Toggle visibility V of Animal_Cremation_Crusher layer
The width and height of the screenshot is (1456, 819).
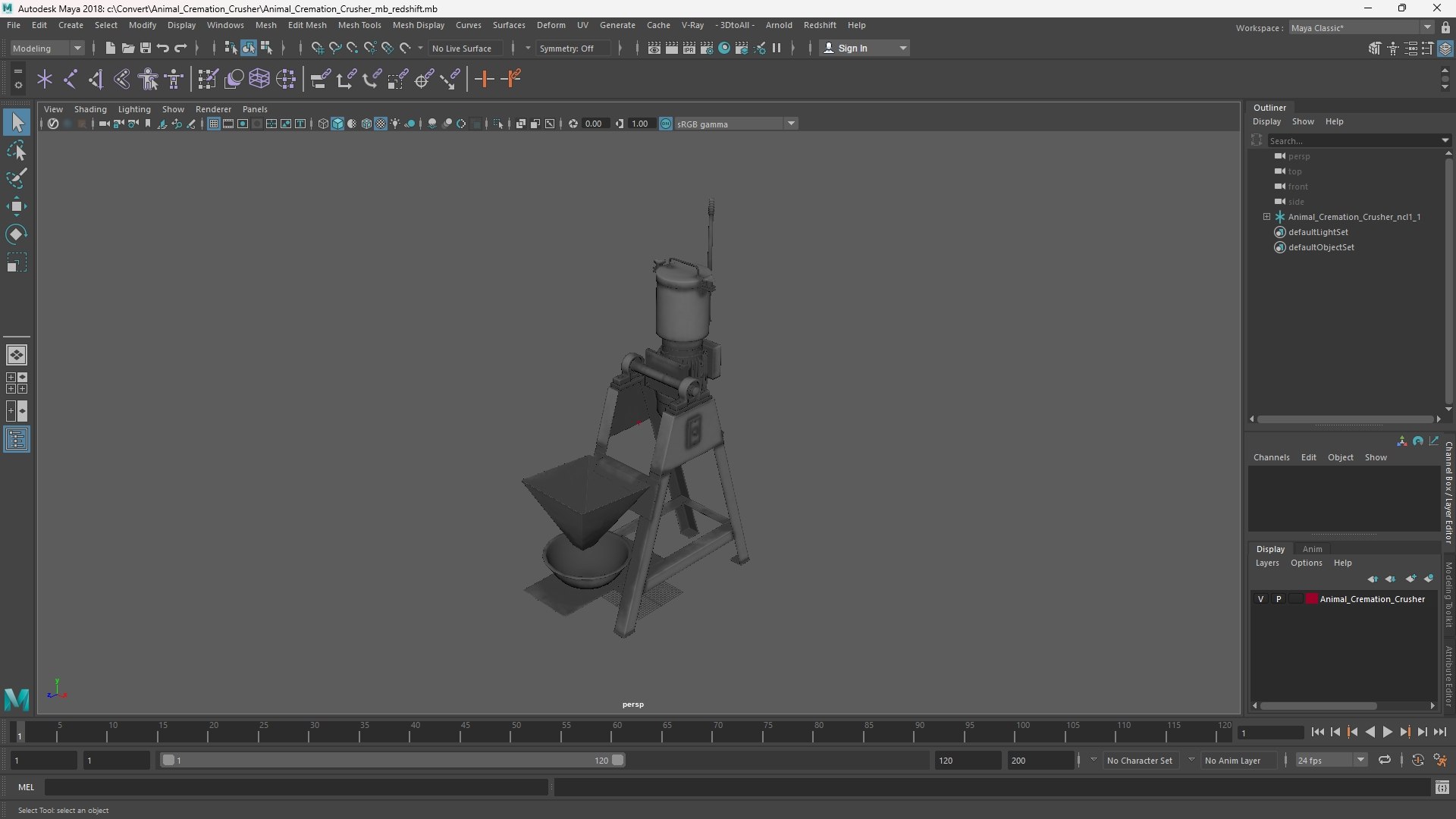pyautogui.click(x=1261, y=599)
